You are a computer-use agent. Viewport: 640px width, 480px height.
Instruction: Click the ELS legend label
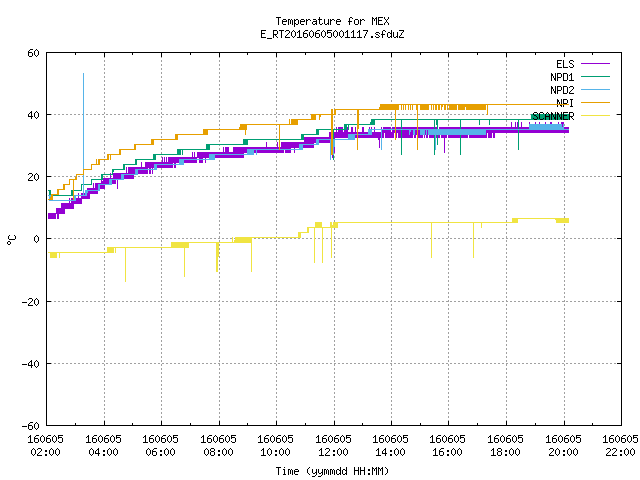pos(565,64)
